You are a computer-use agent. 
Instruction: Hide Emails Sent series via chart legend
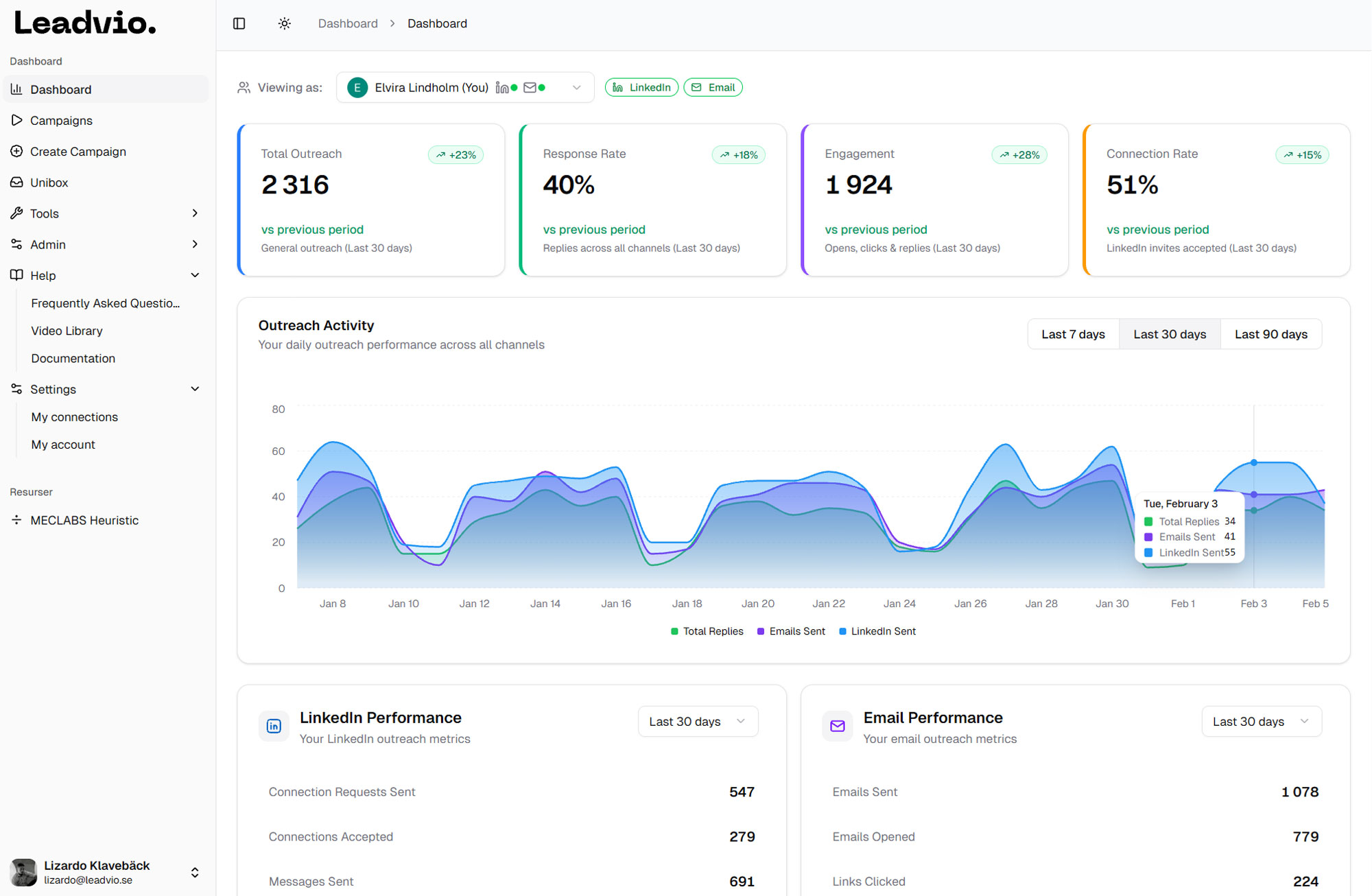pos(790,630)
